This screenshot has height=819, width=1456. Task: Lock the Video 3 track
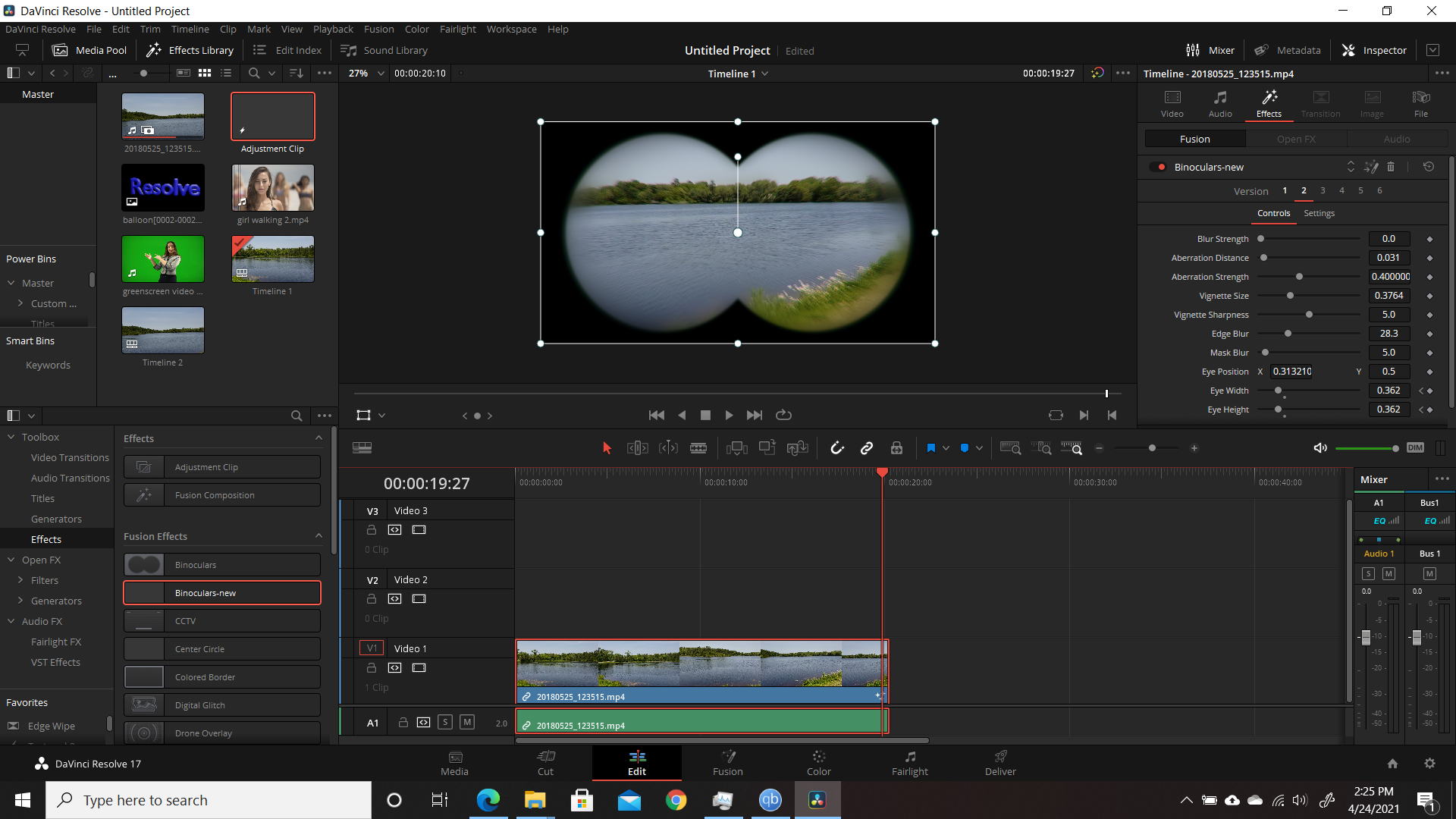pyautogui.click(x=372, y=530)
